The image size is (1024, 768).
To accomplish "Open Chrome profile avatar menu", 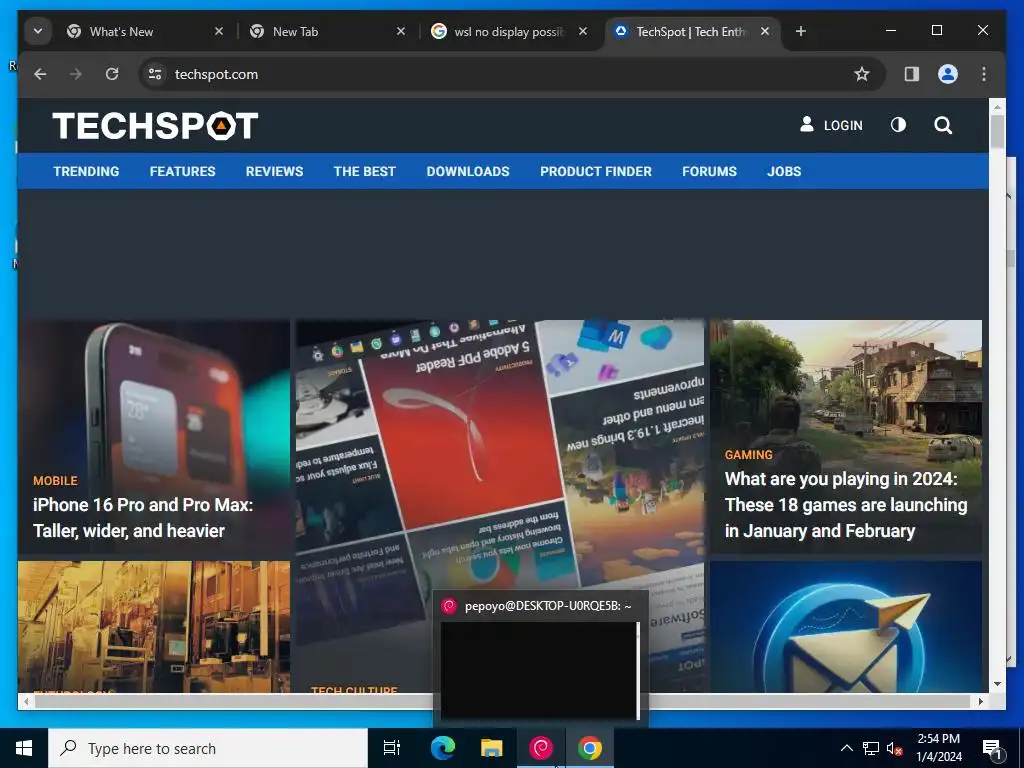I will coord(948,74).
